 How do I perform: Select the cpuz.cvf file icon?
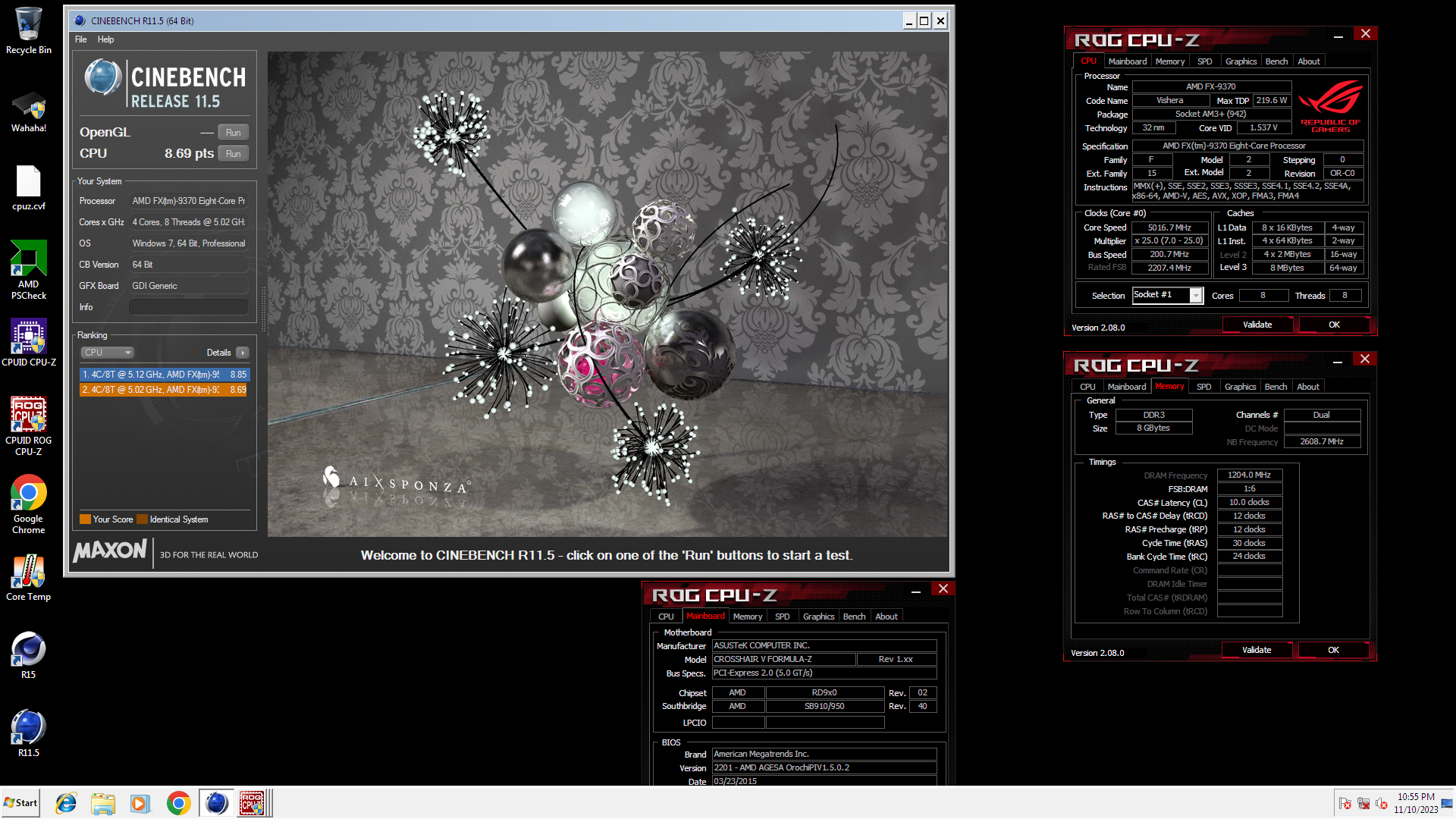click(x=28, y=188)
